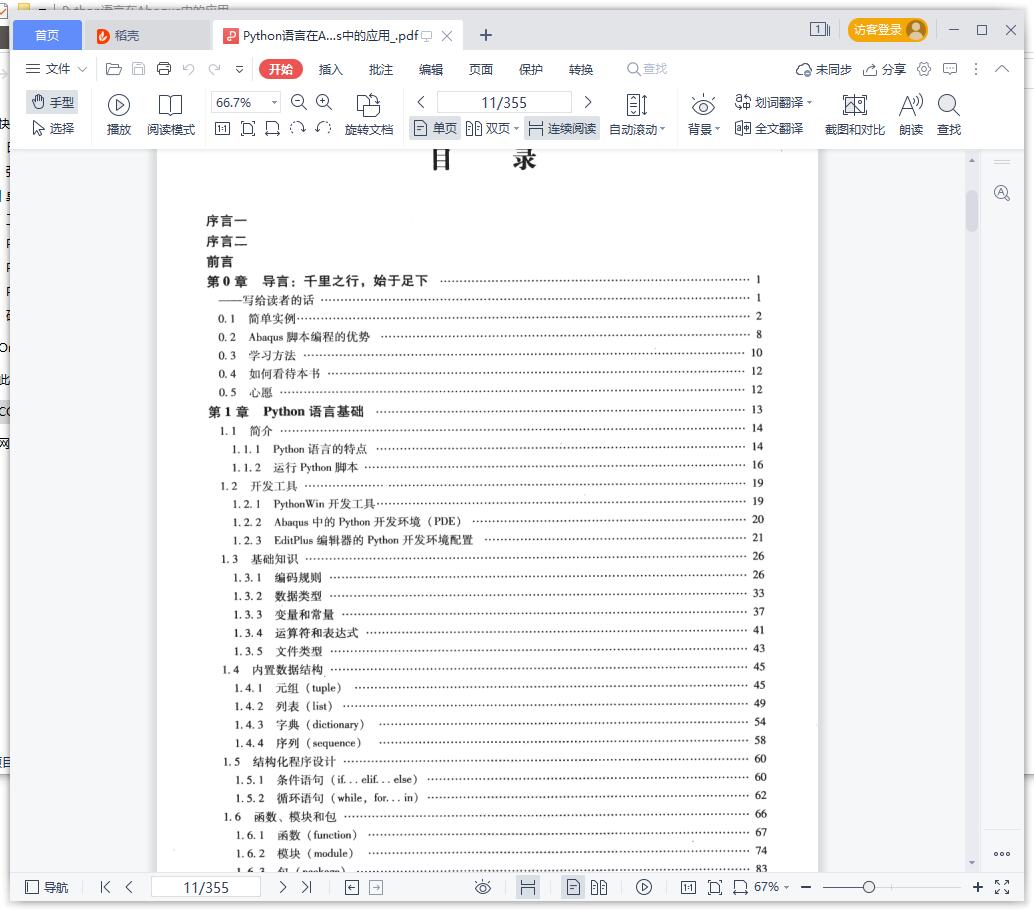Play slideshow from the status bar
Image resolution: width=1034 pixels, height=911 pixels.
tap(644, 887)
